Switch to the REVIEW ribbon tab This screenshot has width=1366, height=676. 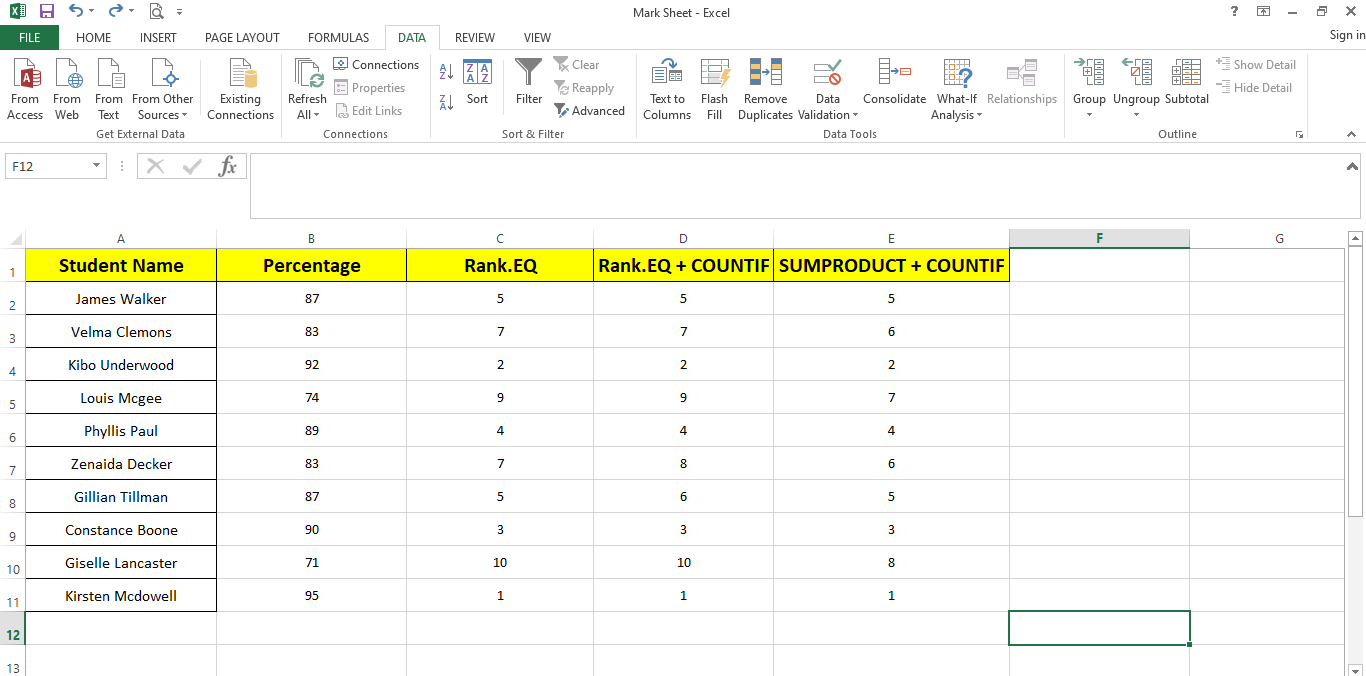pyautogui.click(x=474, y=37)
